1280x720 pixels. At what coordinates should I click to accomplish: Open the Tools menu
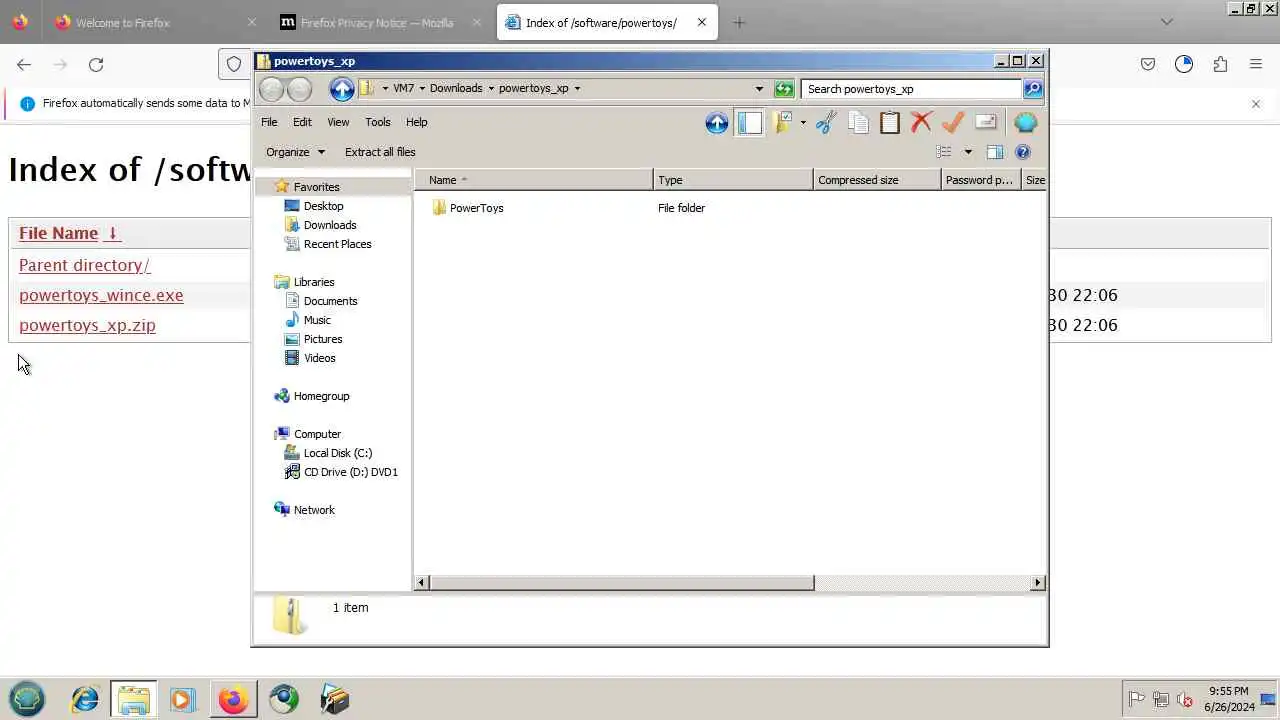point(378,122)
